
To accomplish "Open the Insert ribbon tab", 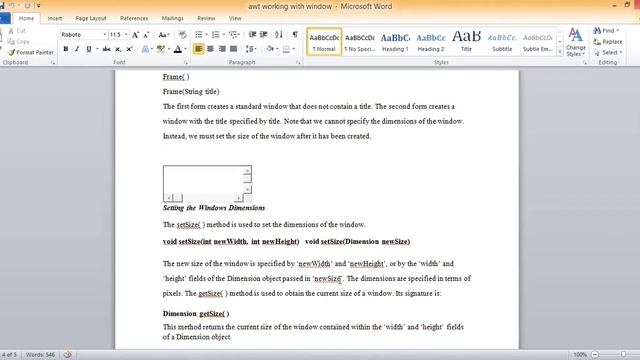I will (55, 18).
